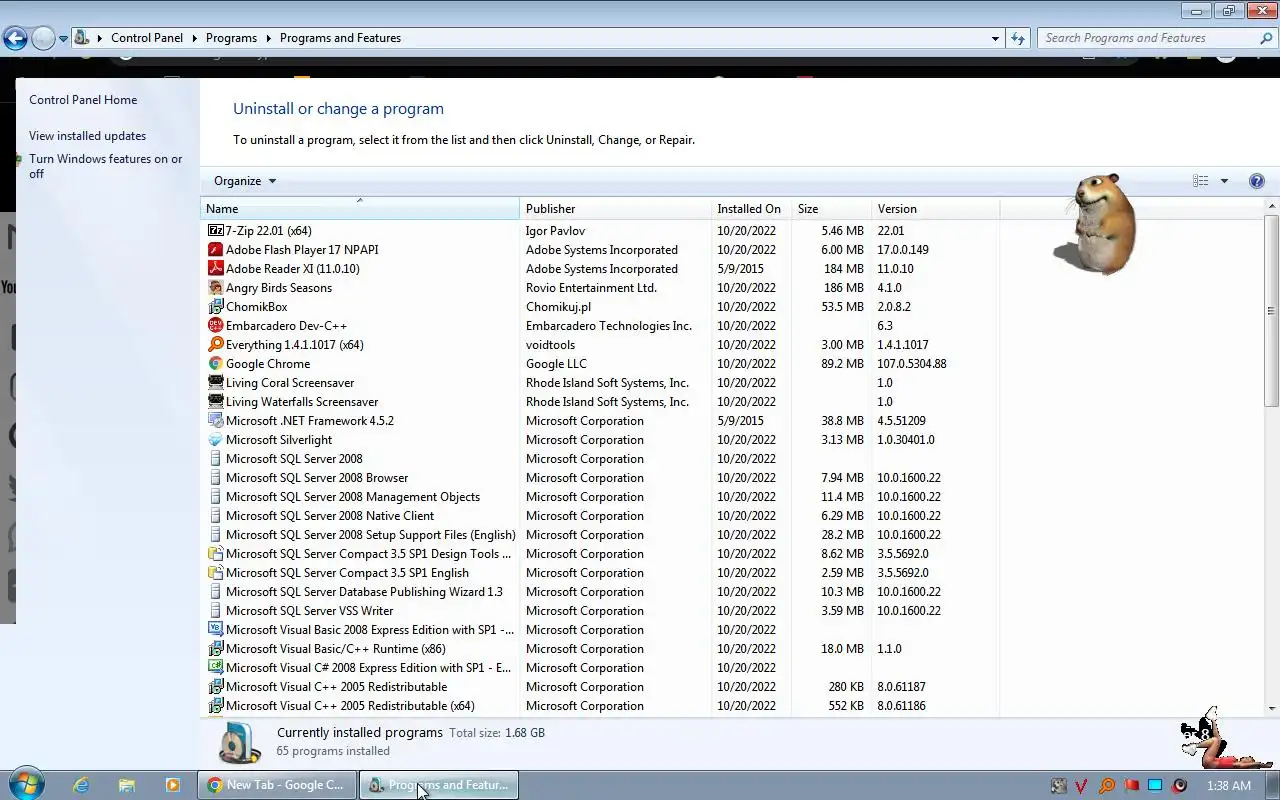1280x800 pixels.
Task: Click the Microsoft .NET Framework 4.5.2 icon
Action: 215,421
